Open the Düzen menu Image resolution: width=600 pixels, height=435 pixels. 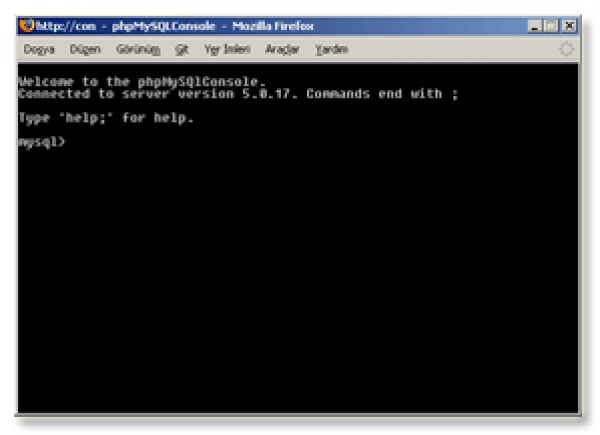[85, 49]
